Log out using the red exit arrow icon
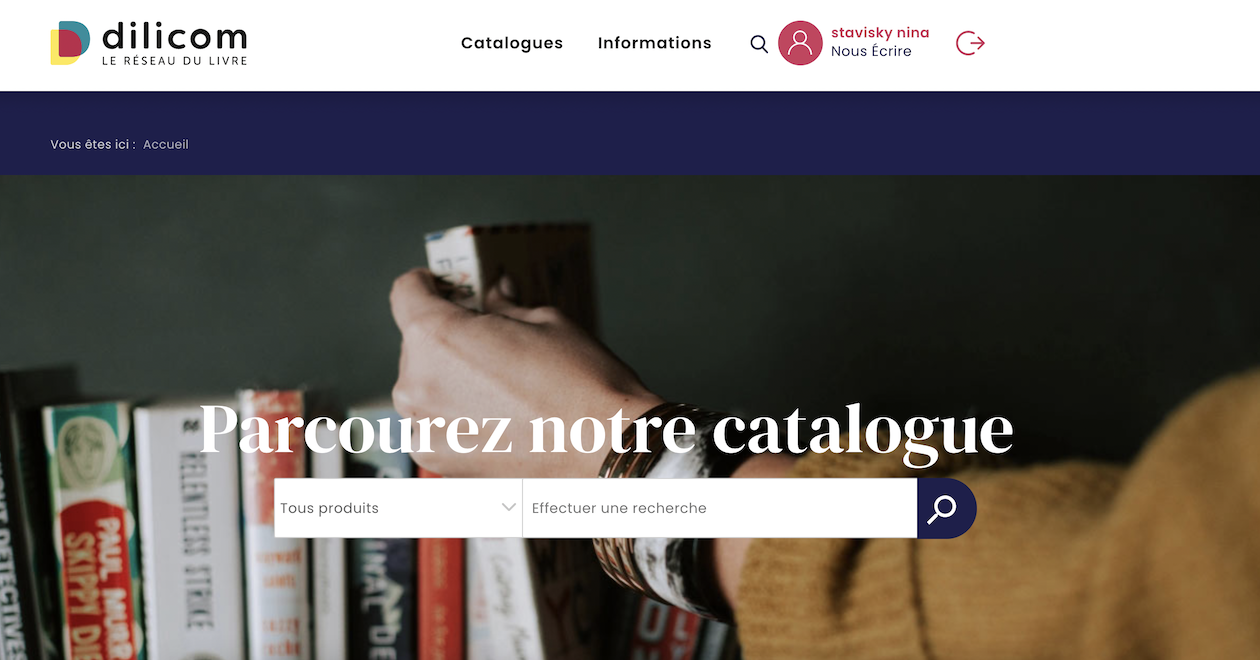Viewport: 1260px width, 660px height. click(x=971, y=43)
